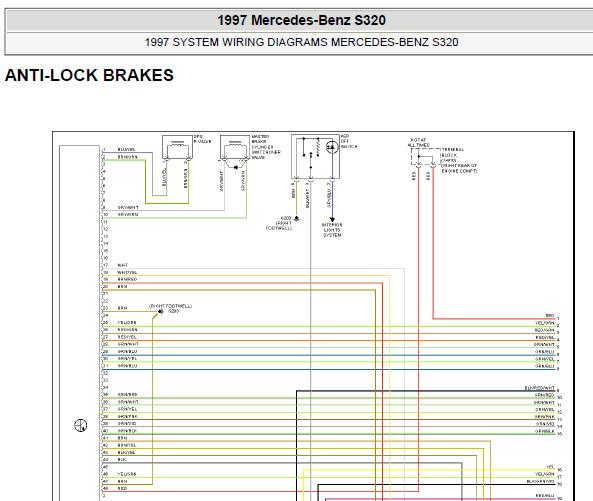Click the right footwell ground symbol under ASR switch
This screenshot has height=501, width=593.
point(296,219)
